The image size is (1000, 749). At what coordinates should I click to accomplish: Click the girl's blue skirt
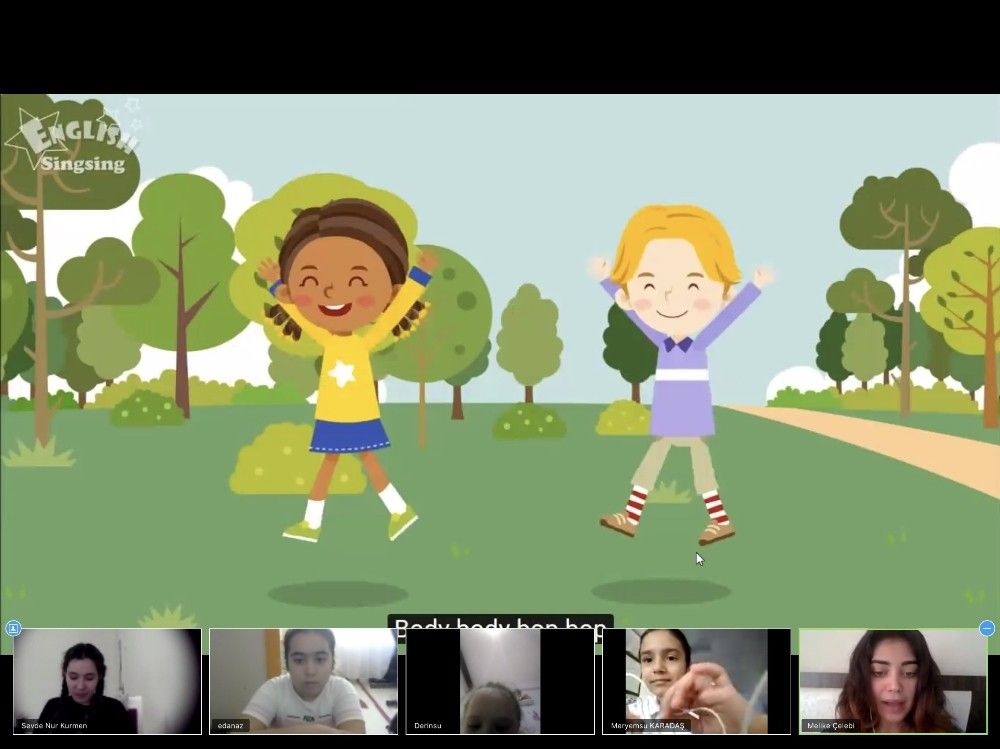tap(349, 435)
